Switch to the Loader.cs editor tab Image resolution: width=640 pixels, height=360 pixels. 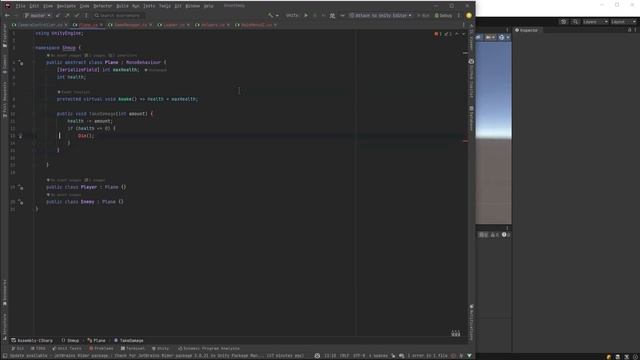pyautogui.click(x=173, y=25)
